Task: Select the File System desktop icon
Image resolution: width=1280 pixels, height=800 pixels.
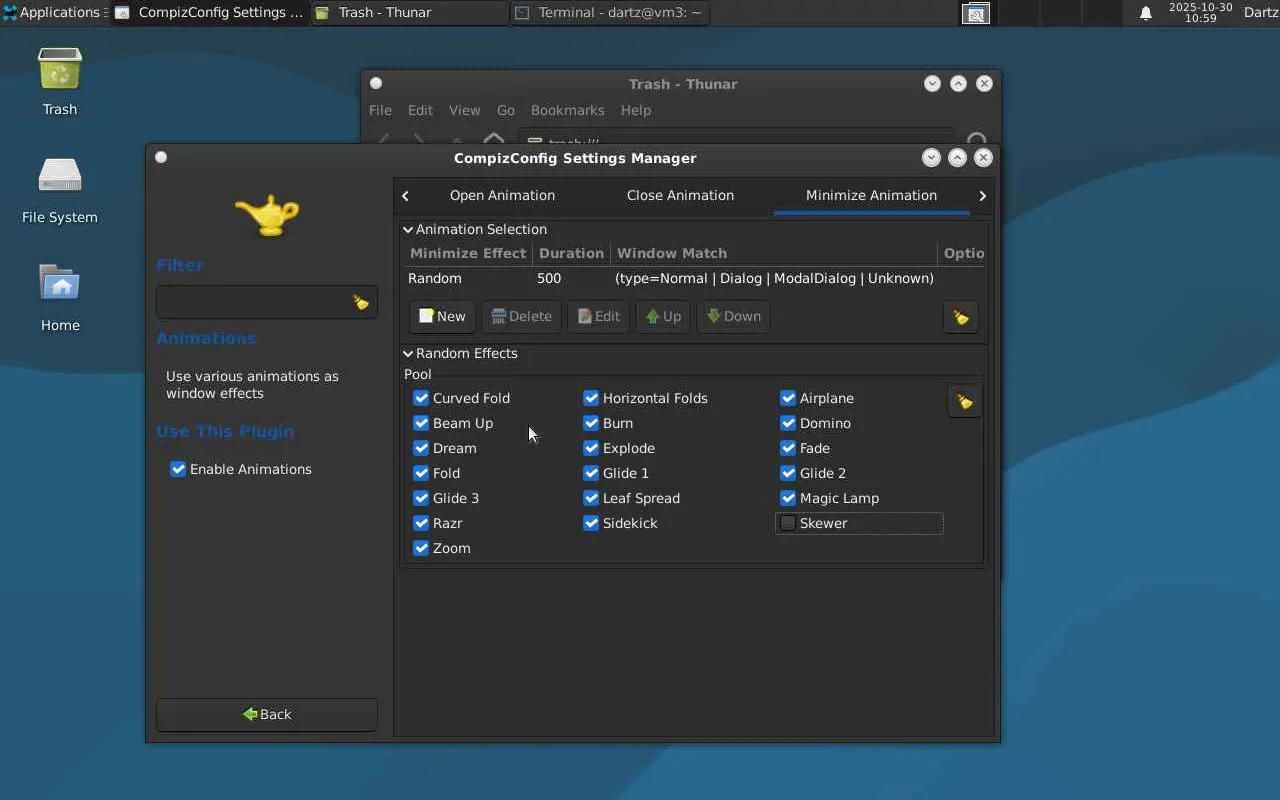Action: pos(60,190)
